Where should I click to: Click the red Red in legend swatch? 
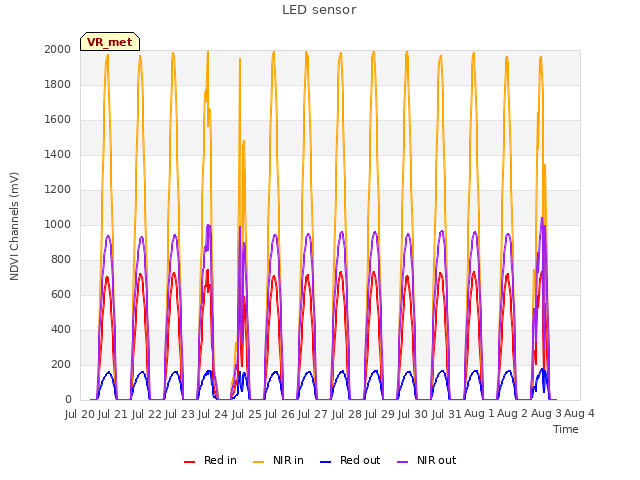(x=189, y=462)
